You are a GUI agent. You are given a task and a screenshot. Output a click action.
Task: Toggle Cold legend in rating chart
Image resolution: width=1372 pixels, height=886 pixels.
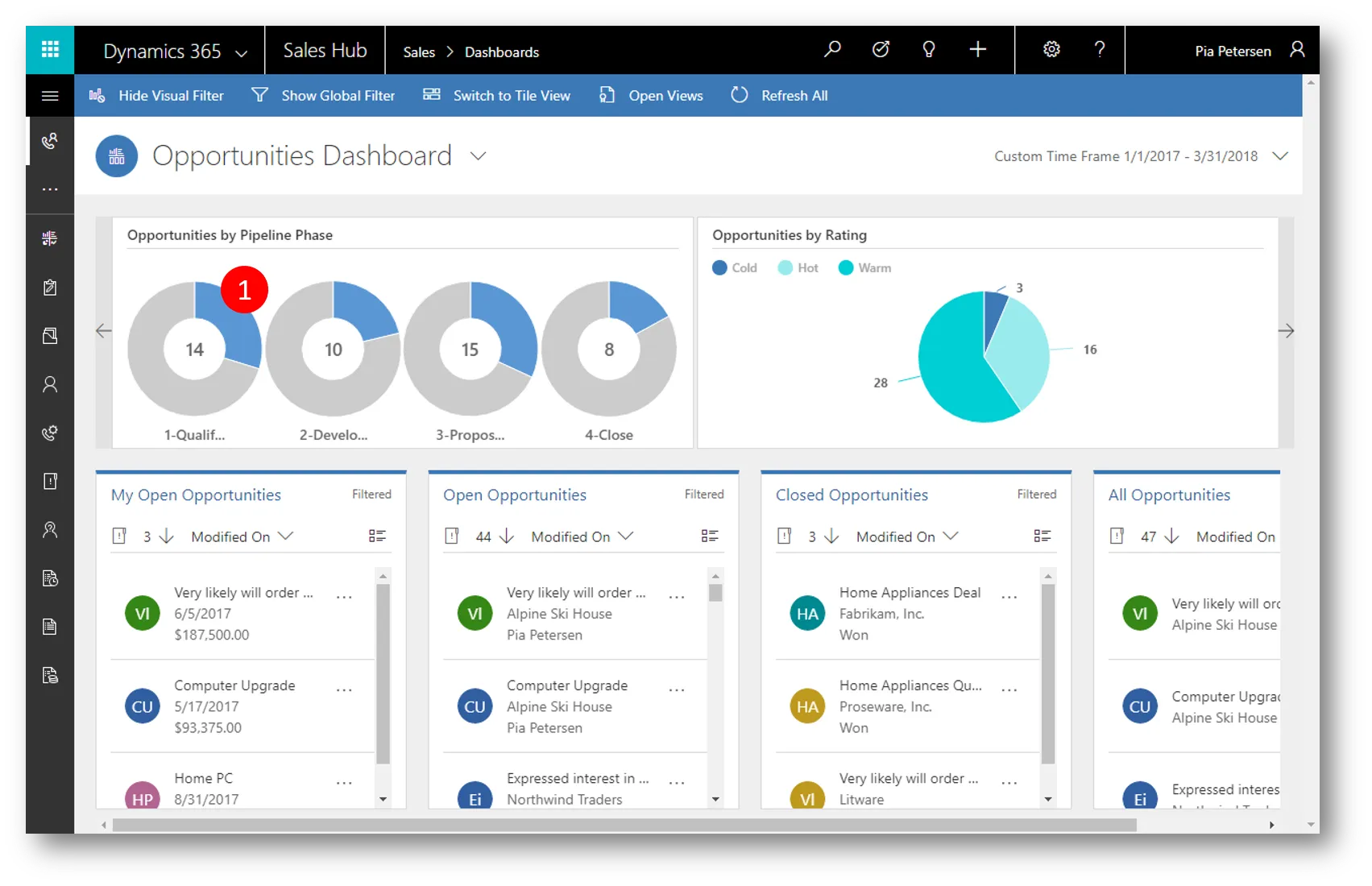(x=735, y=268)
